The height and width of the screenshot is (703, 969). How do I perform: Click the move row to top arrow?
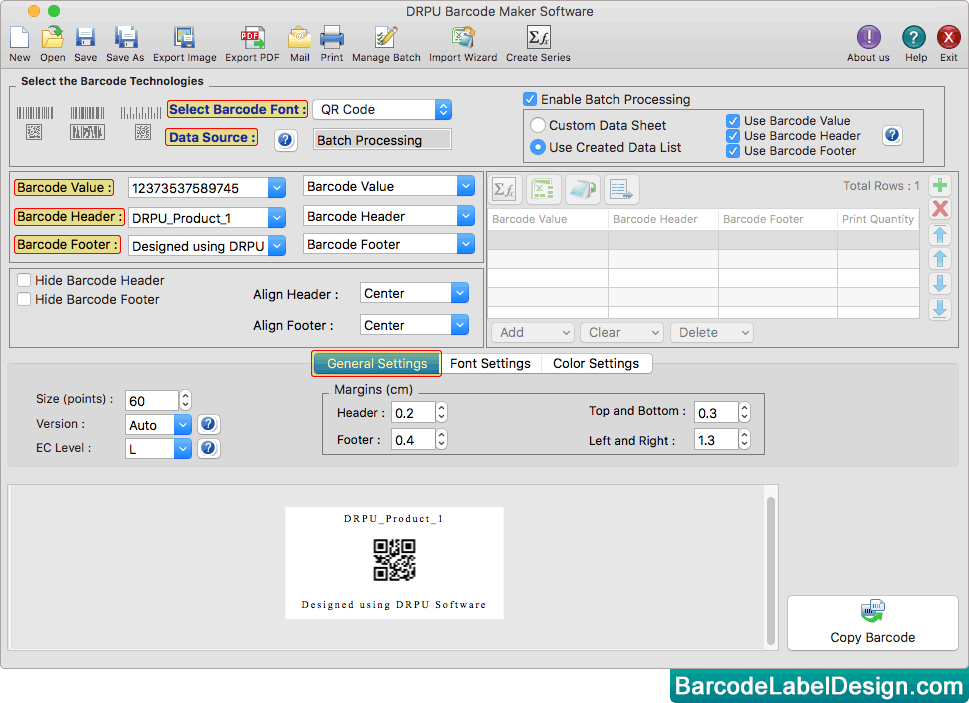[x=940, y=235]
